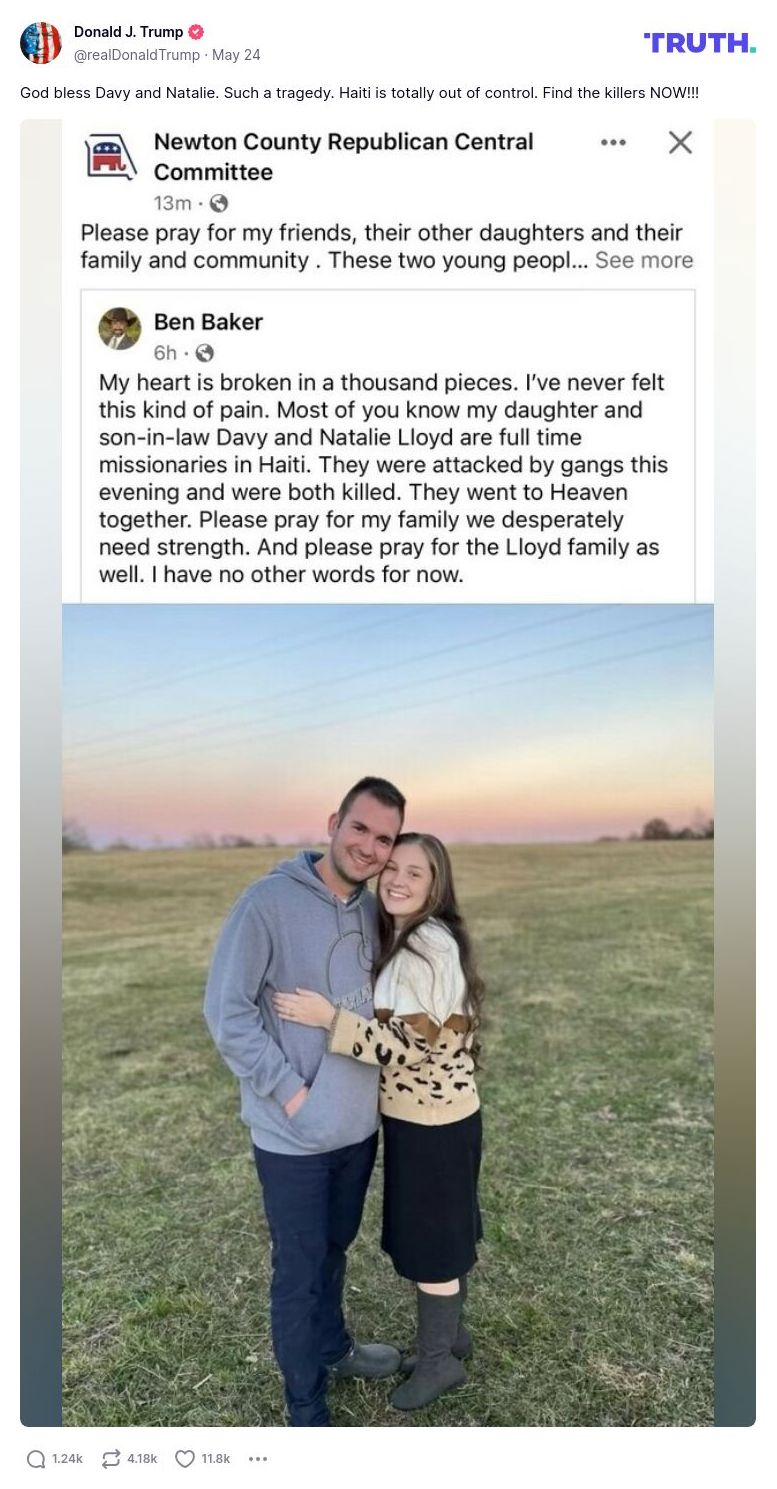Image resolution: width=777 pixels, height=1489 pixels.
Task: Click the 'May 24' post timestamp
Action: 236,55
